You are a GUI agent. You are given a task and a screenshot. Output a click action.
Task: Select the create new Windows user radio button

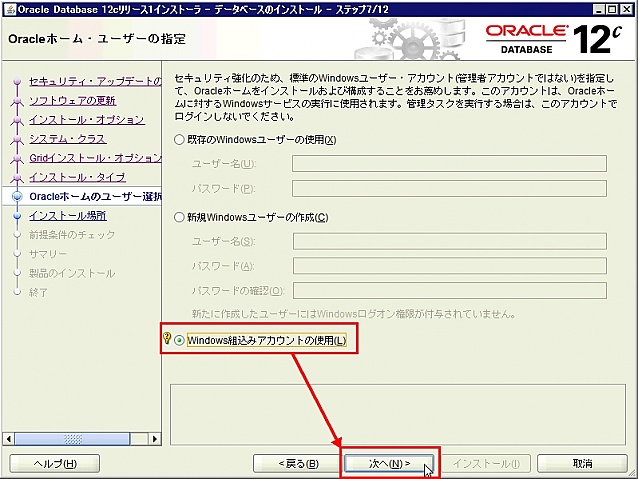(179, 217)
